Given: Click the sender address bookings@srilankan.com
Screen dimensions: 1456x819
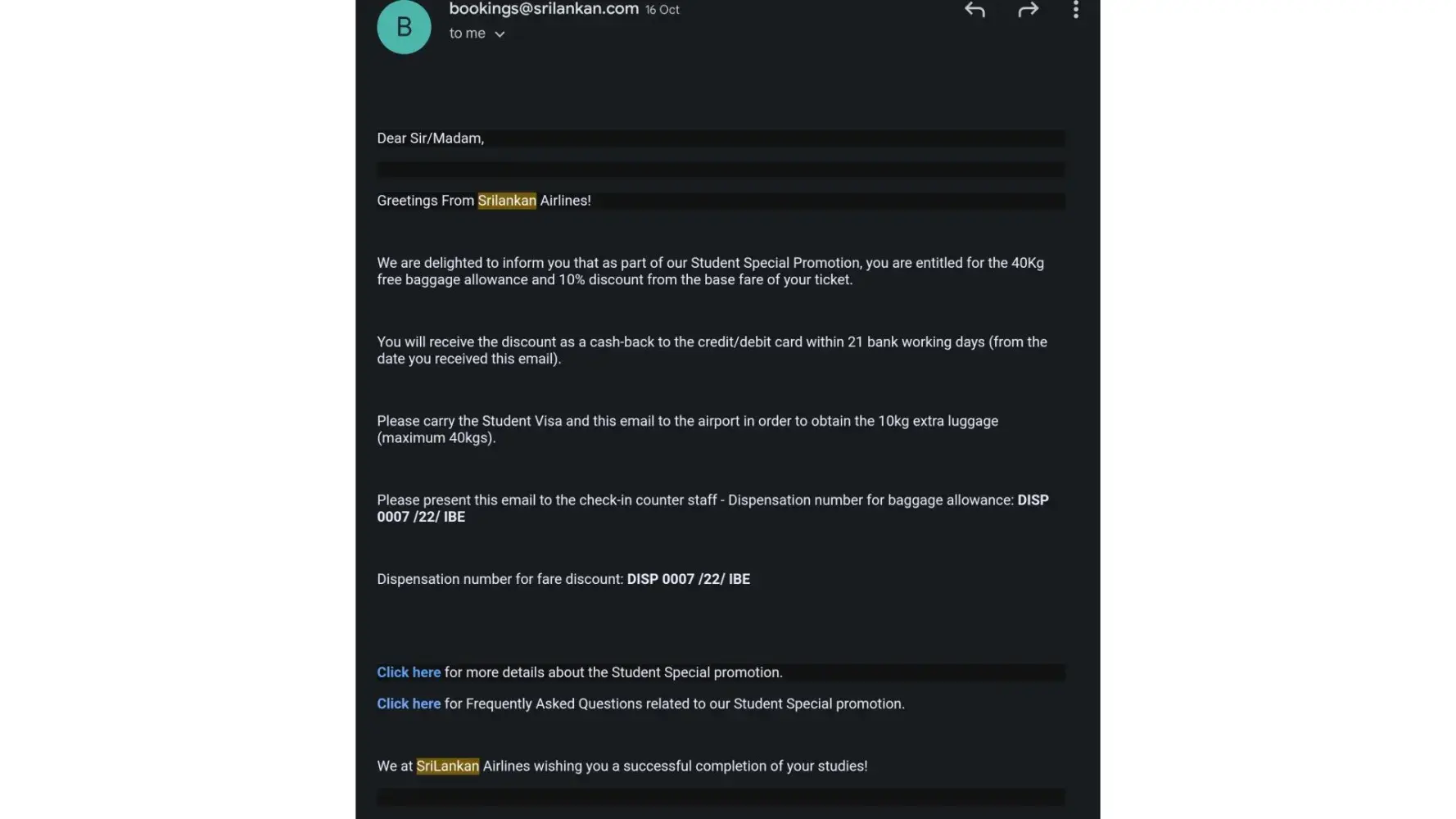Looking at the screenshot, I should [x=543, y=9].
